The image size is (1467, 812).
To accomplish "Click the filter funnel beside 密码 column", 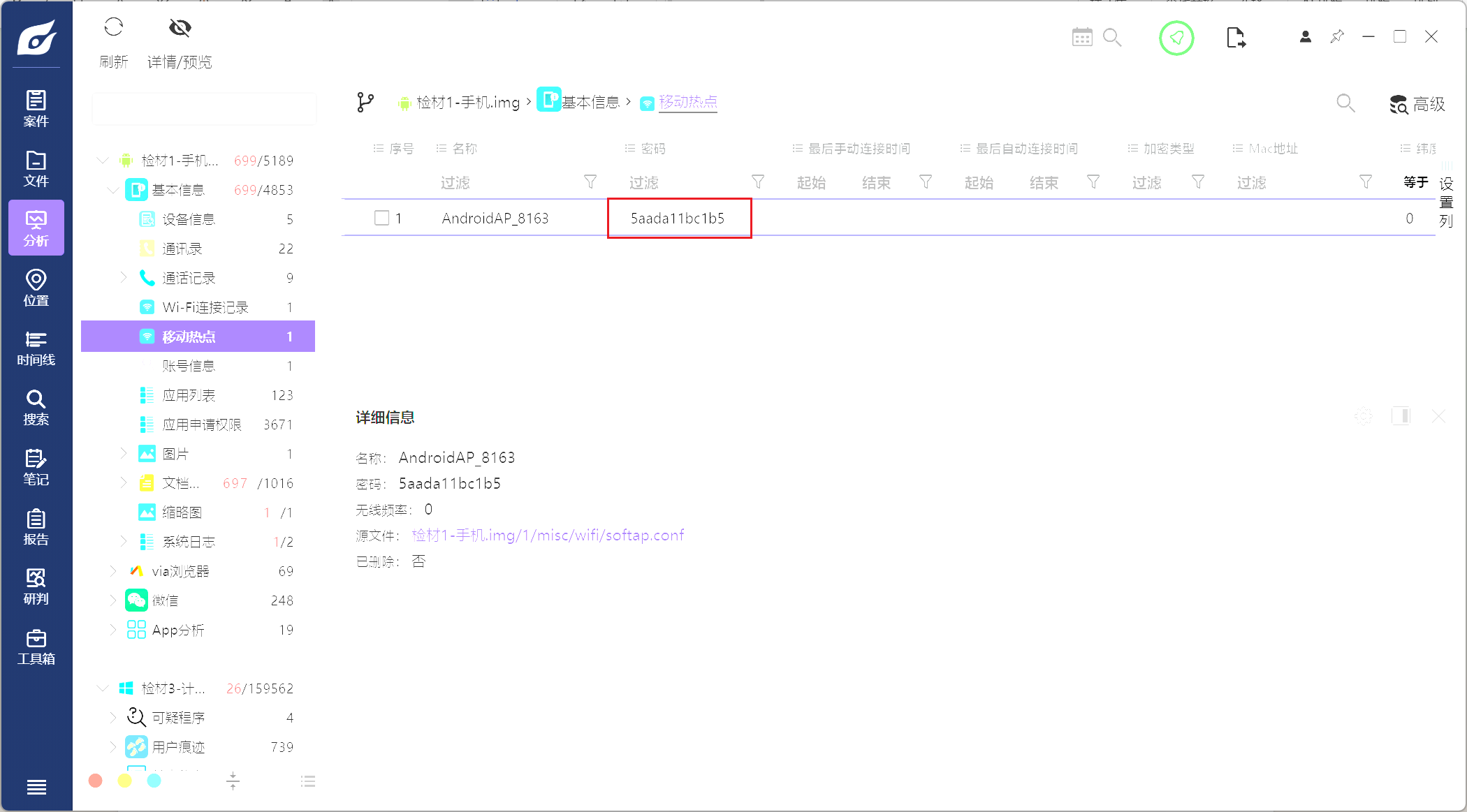I will tap(757, 182).
